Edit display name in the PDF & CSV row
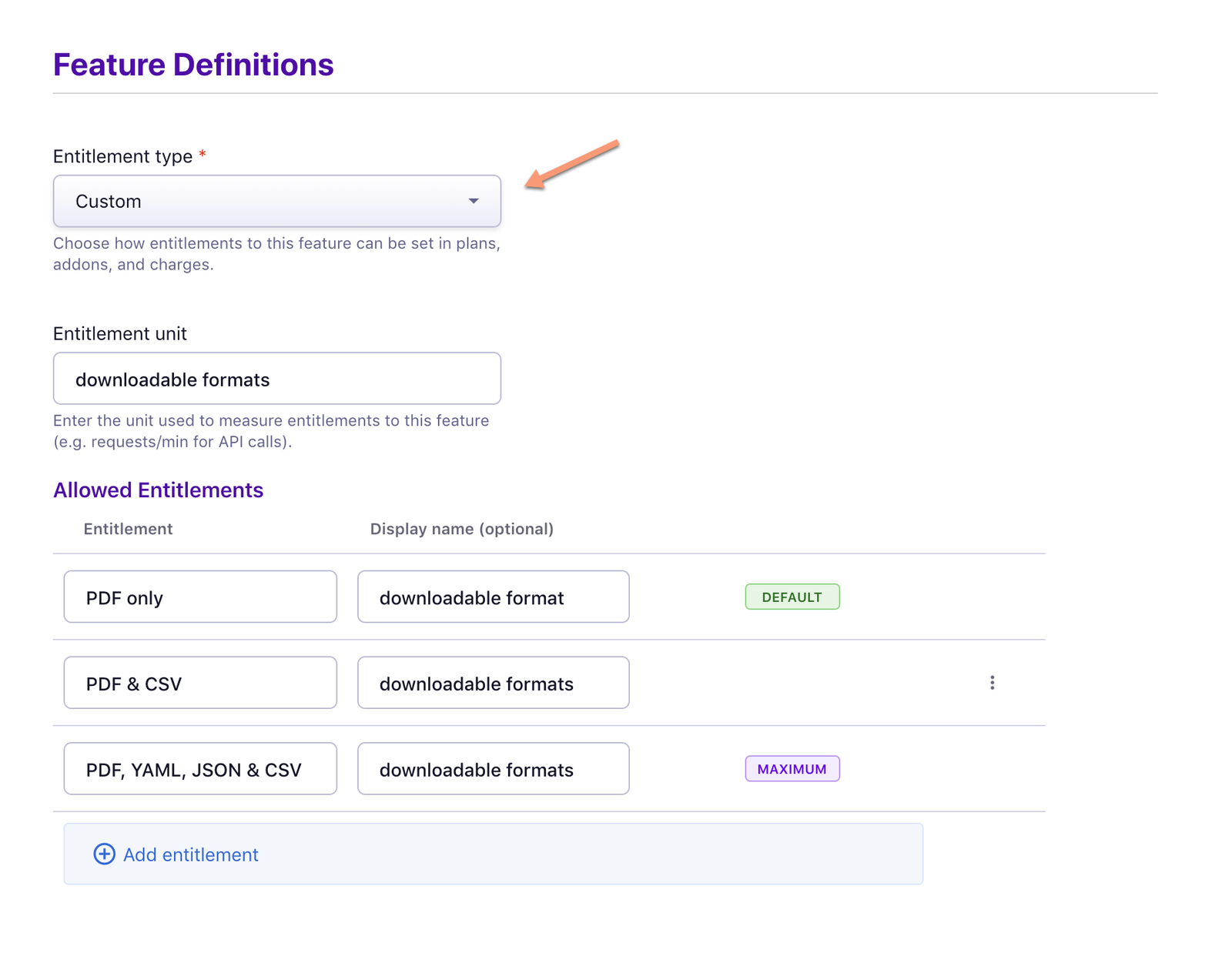The image size is (1232, 963). pyautogui.click(x=493, y=684)
